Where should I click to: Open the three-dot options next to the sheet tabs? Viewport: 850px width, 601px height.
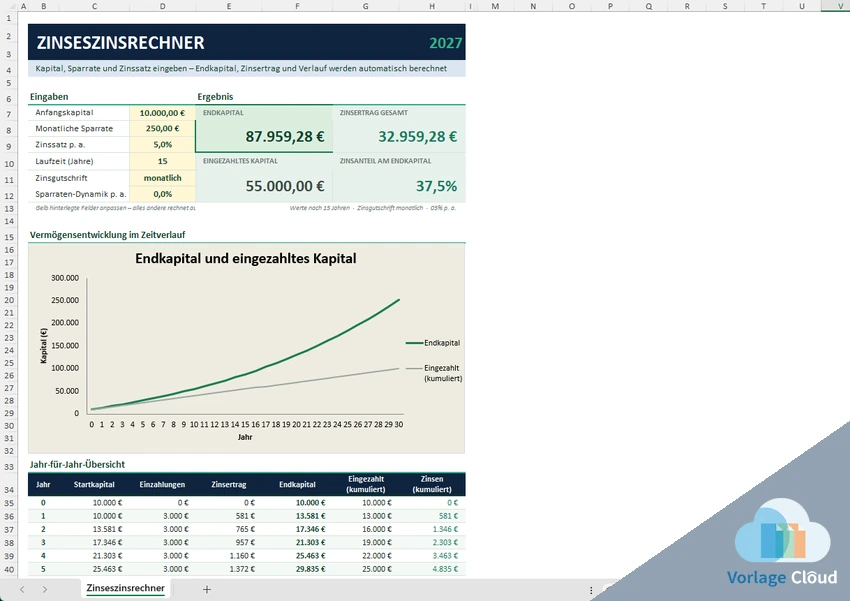click(x=591, y=590)
